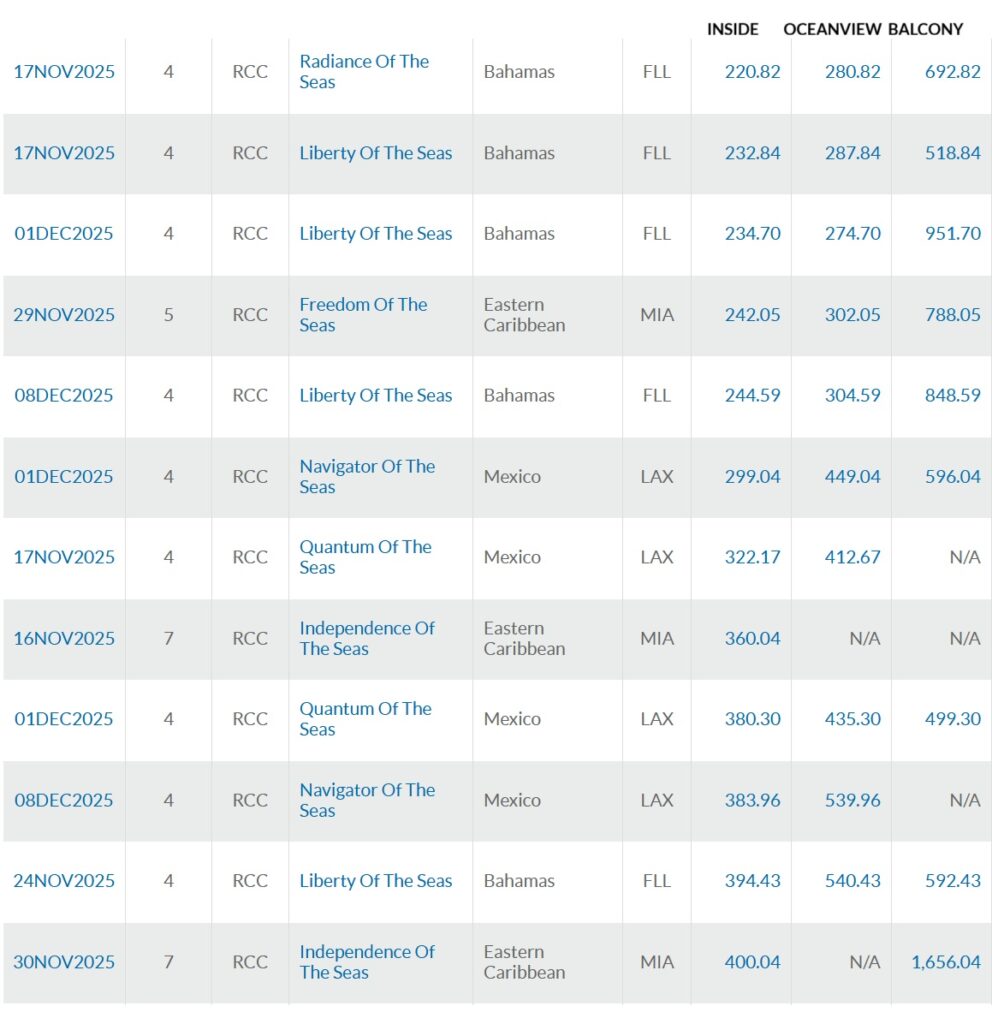Select the 596.04 balcony price
Viewport: 992px width, 1024px height.
coord(945,476)
